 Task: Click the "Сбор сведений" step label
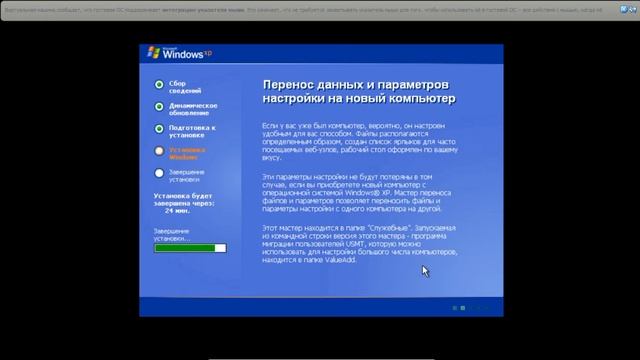point(185,87)
